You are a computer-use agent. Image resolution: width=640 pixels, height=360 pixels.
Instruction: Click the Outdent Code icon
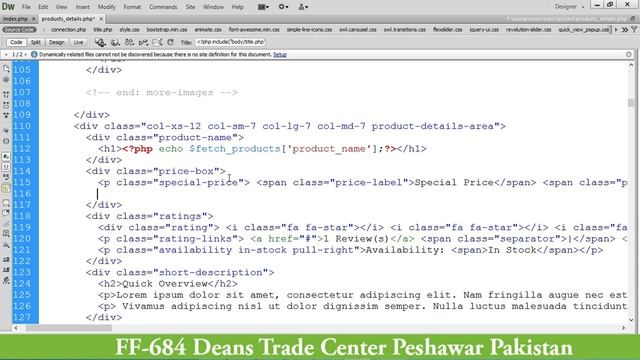pyautogui.click(x=6, y=269)
